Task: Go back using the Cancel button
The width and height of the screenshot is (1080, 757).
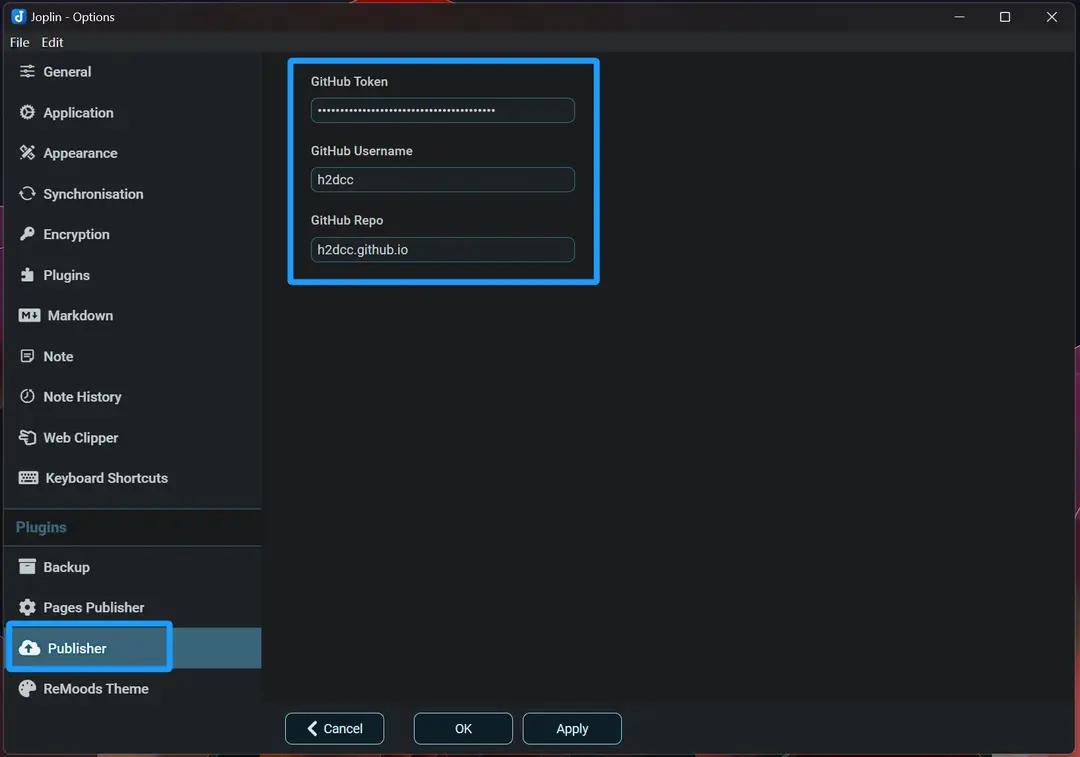Action: tap(334, 729)
